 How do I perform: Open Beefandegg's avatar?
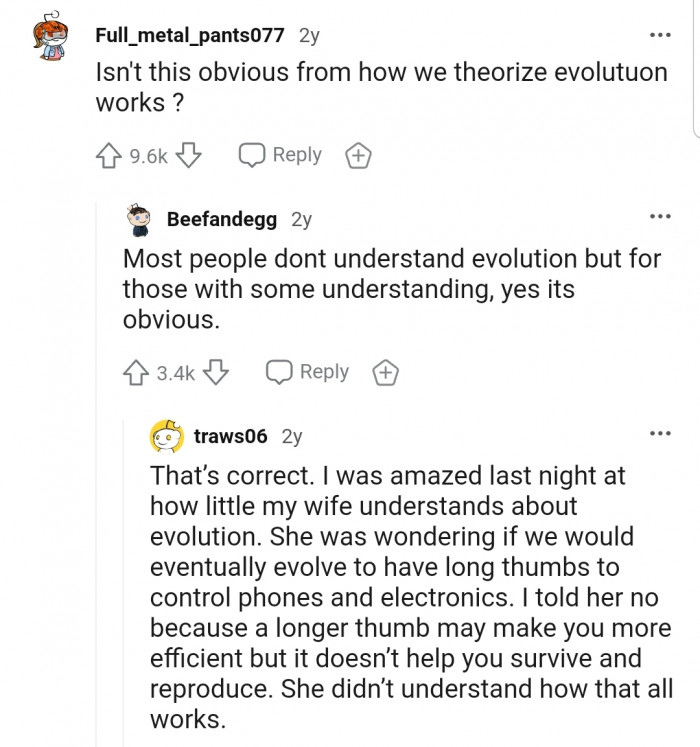[x=139, y=220]
